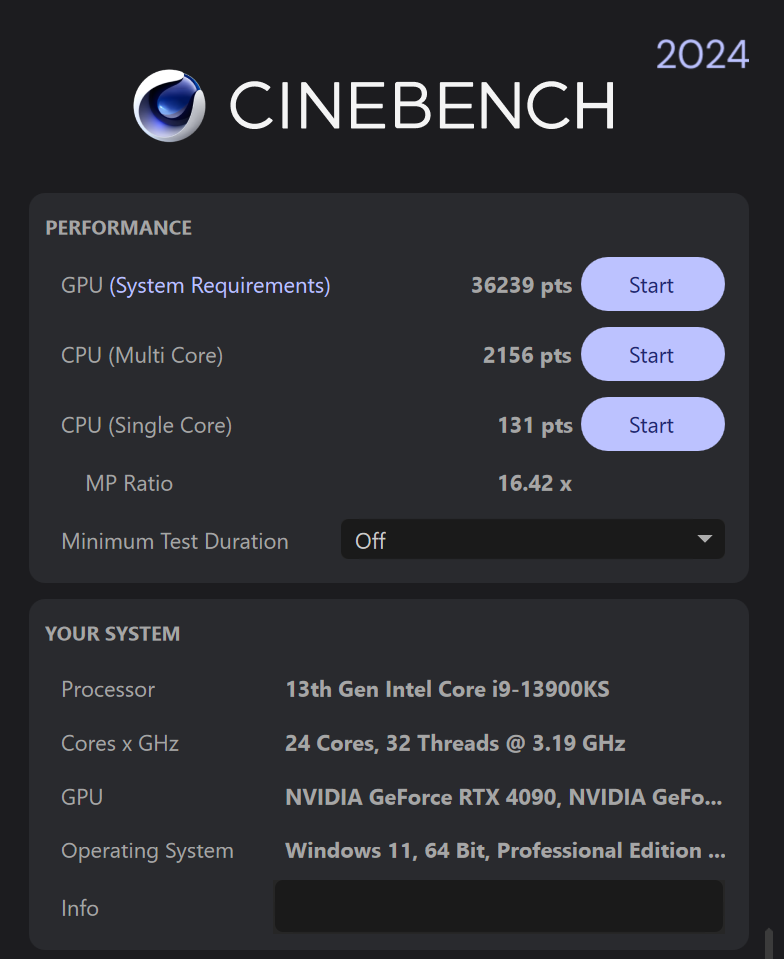
Task: Select the 131 pts Single Core score
Action: [535, 426]
